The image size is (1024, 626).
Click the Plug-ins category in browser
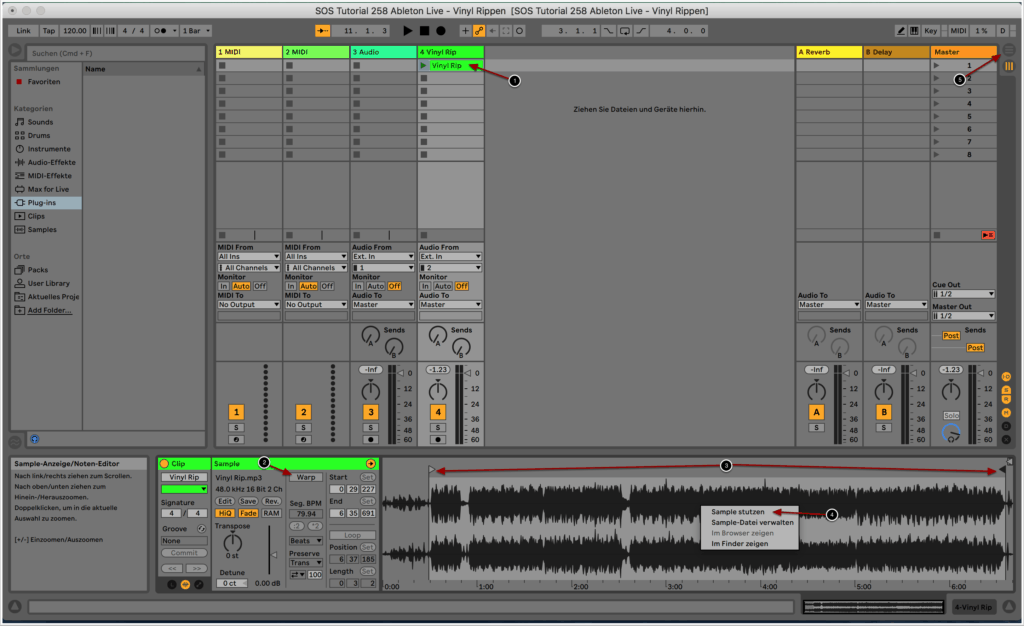(x=41, y=202)
